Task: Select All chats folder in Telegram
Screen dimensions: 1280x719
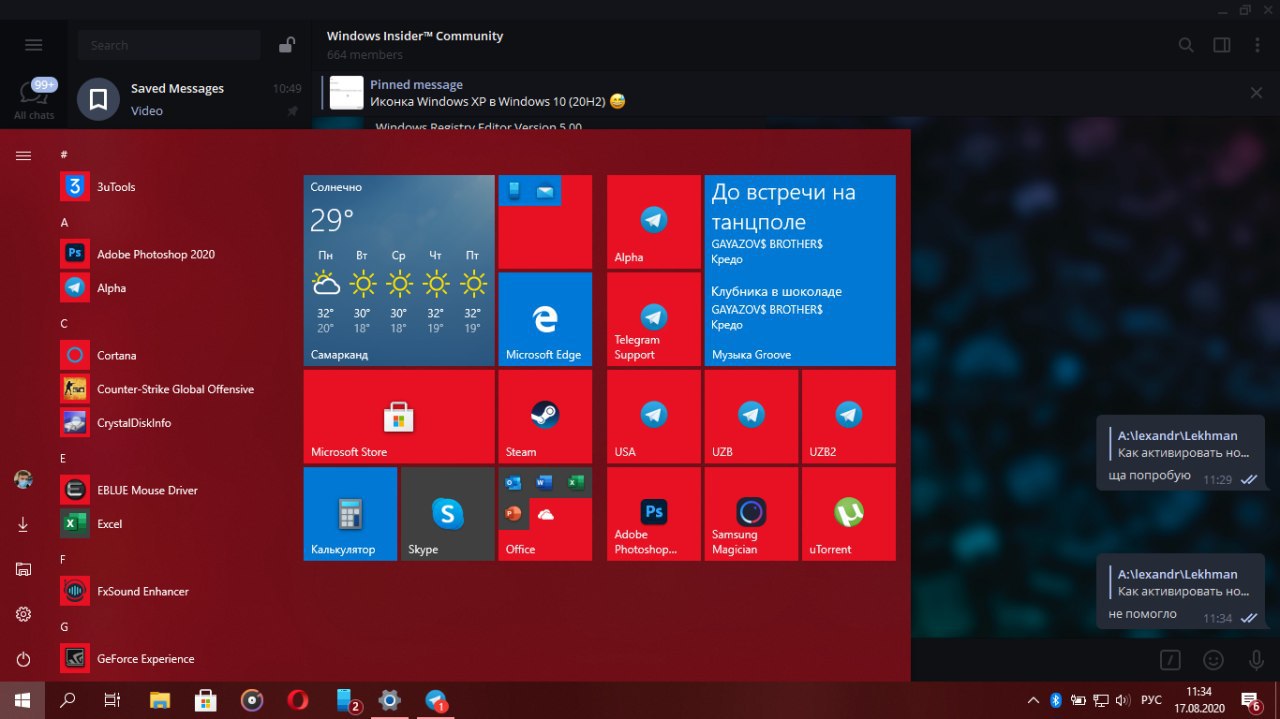Action: pyautogui.click(x=34, y=100)
